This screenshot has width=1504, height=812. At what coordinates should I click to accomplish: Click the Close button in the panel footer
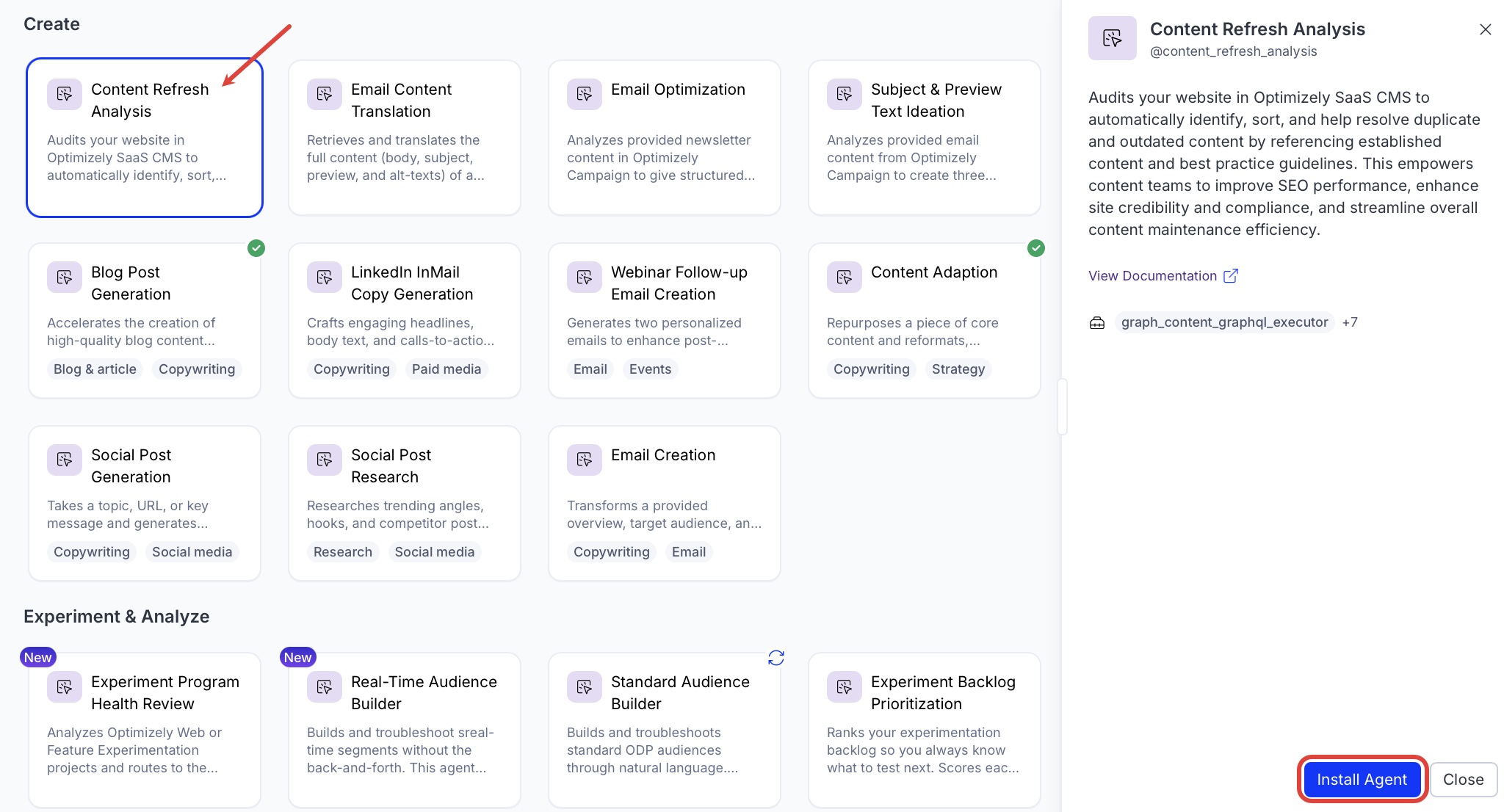(1463, 779)
